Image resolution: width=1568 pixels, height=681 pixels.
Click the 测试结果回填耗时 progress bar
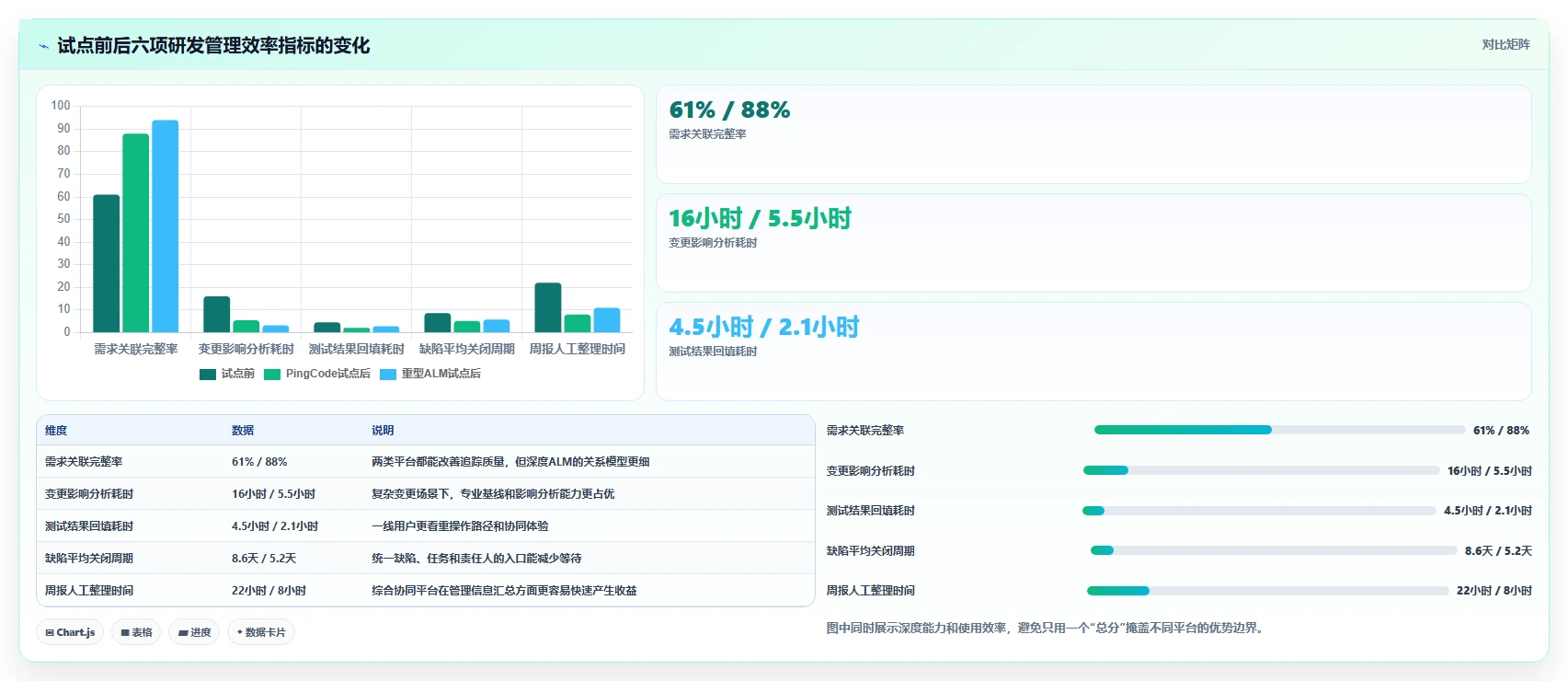click(x=1259, y=511)
